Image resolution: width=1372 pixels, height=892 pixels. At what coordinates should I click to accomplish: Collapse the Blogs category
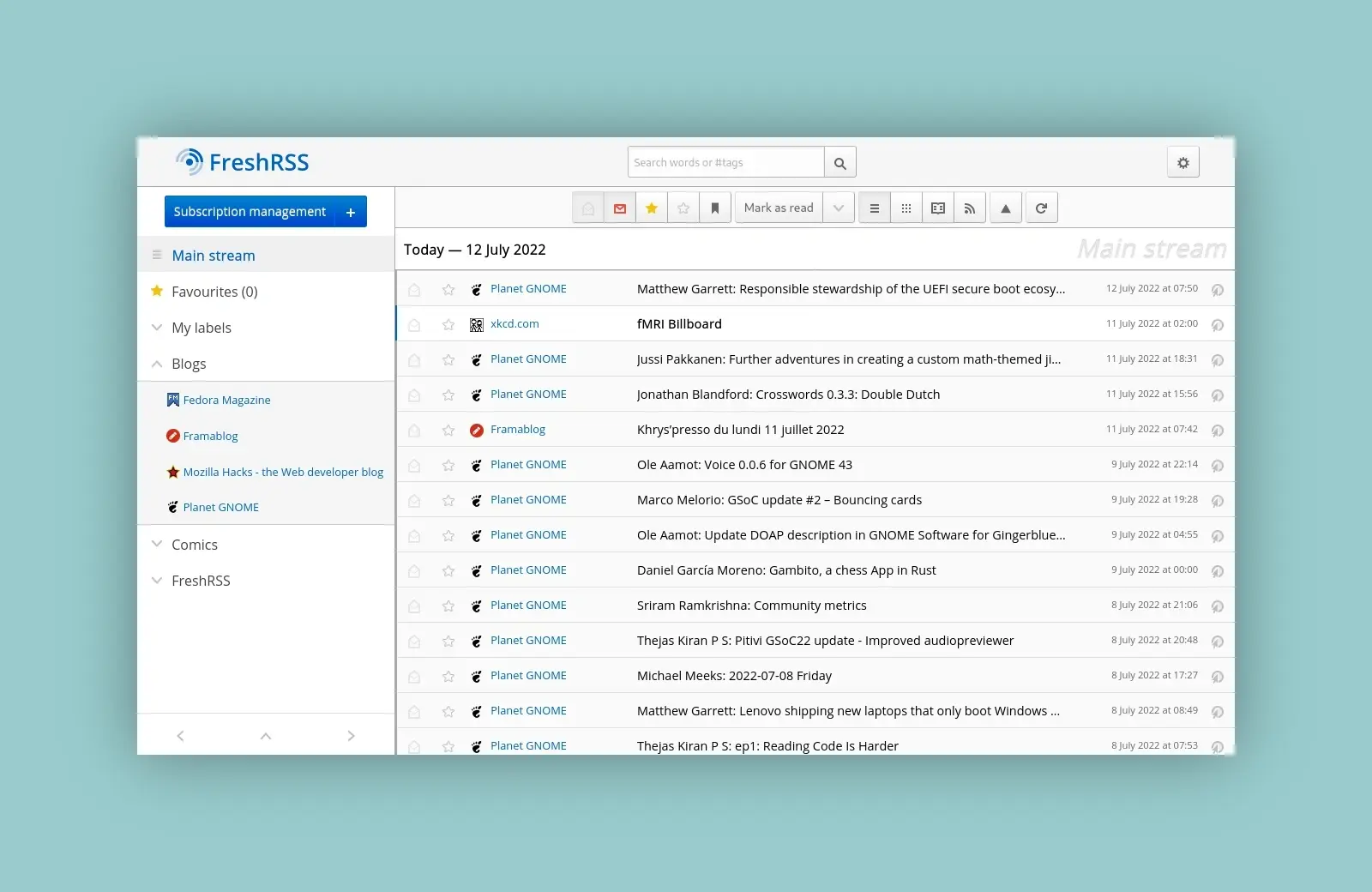click(x=157, y=364)
